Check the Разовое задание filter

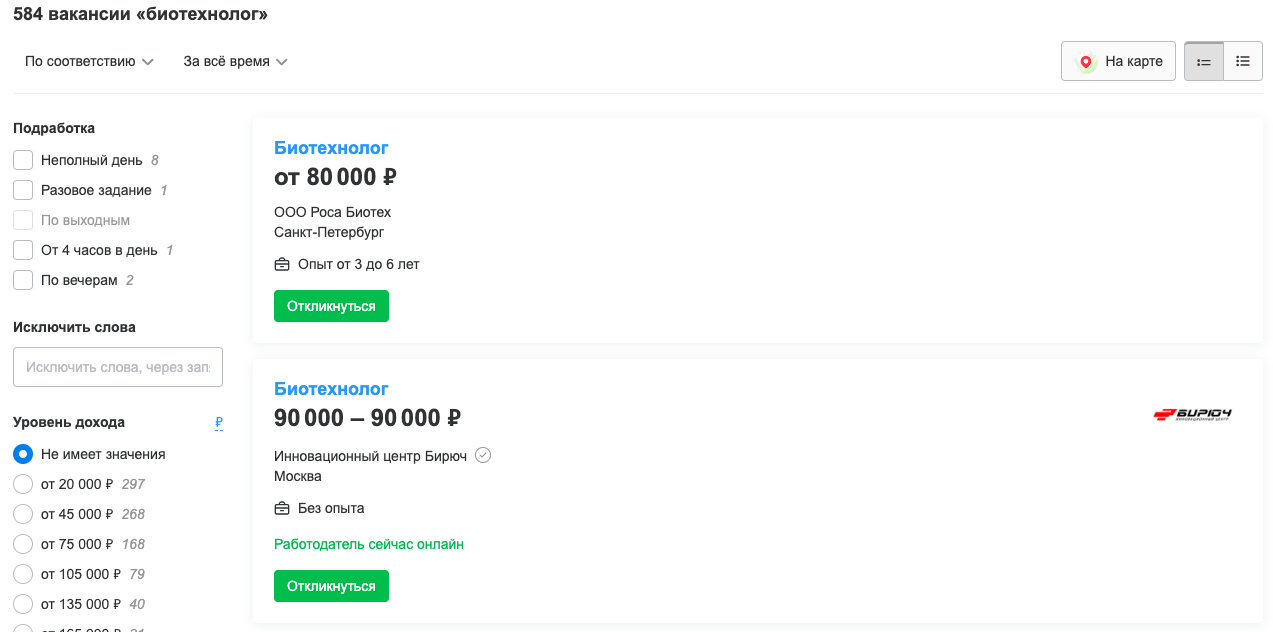click(23, 190)
